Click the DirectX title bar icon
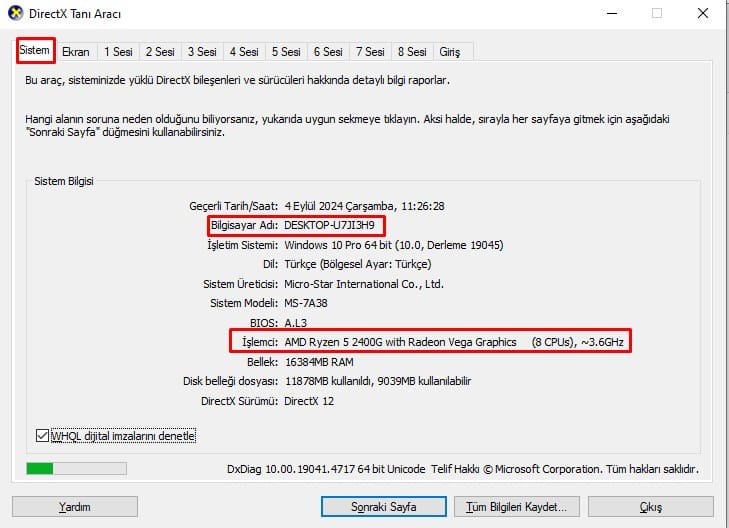The height and width of the screenshot is (528, 729). click(x=16, y=14)
